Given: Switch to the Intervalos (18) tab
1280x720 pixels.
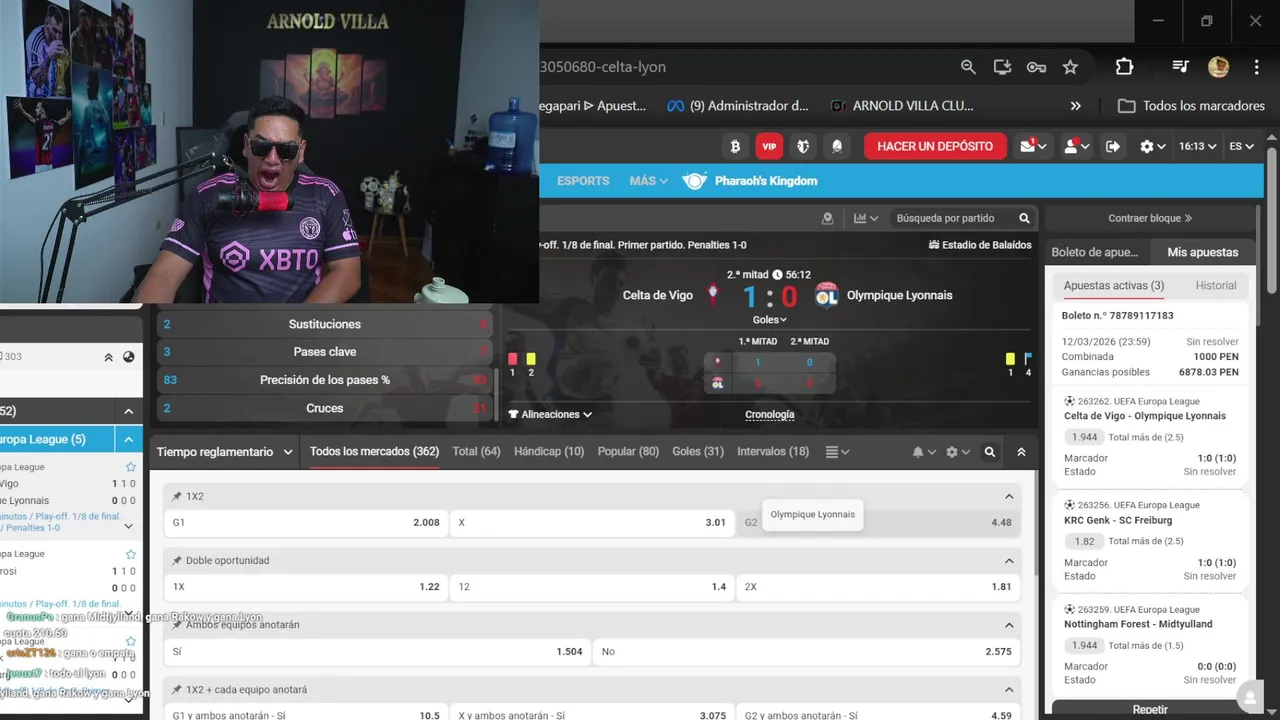Looking at the screenshot, I should click(x=773, y=452).
